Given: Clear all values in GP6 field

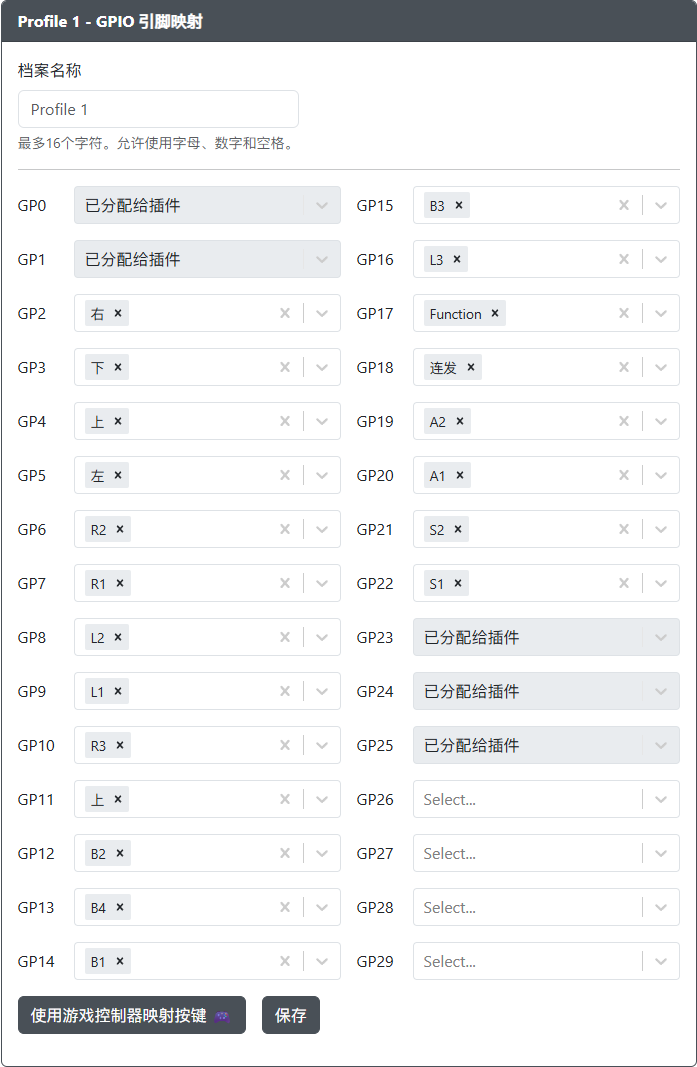Looking at the screenshot, I should 285,529.
